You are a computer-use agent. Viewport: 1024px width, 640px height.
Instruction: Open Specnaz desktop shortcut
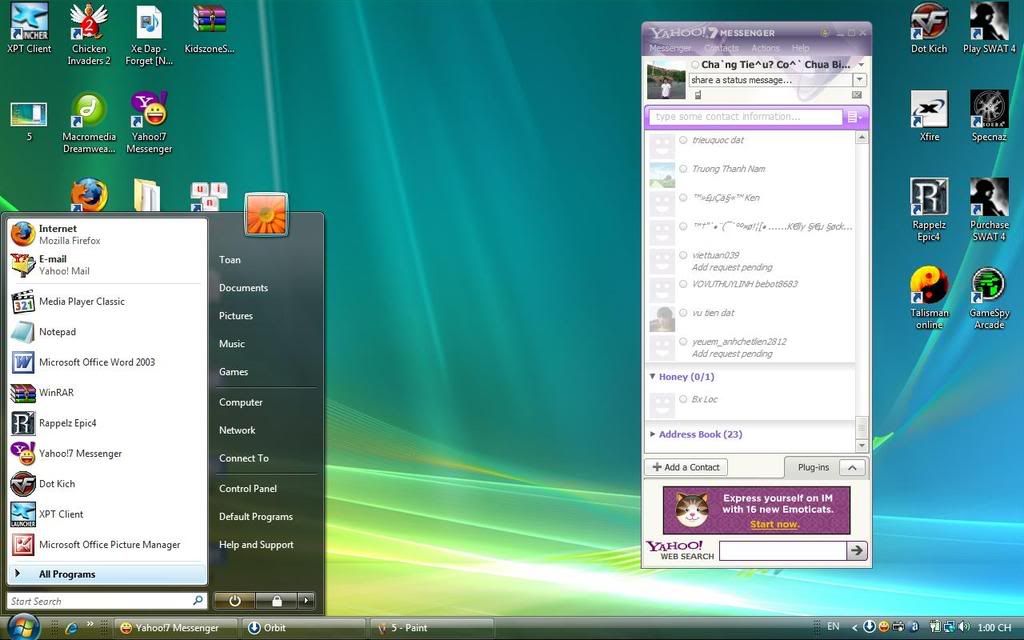tap(989, 116)
